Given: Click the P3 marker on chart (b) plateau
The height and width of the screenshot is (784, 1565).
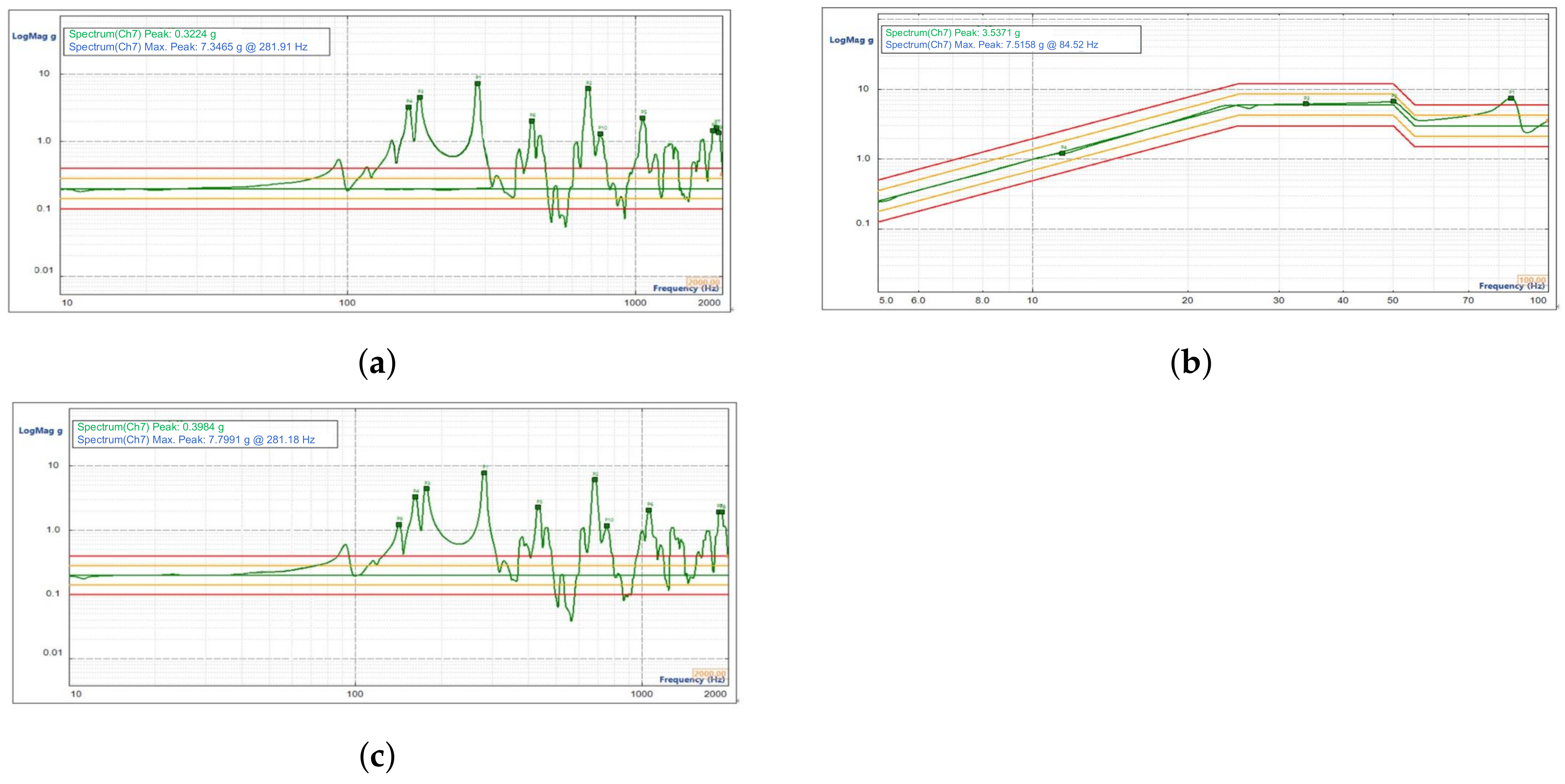Looking at the screenshot, I should coord(1305,104).
